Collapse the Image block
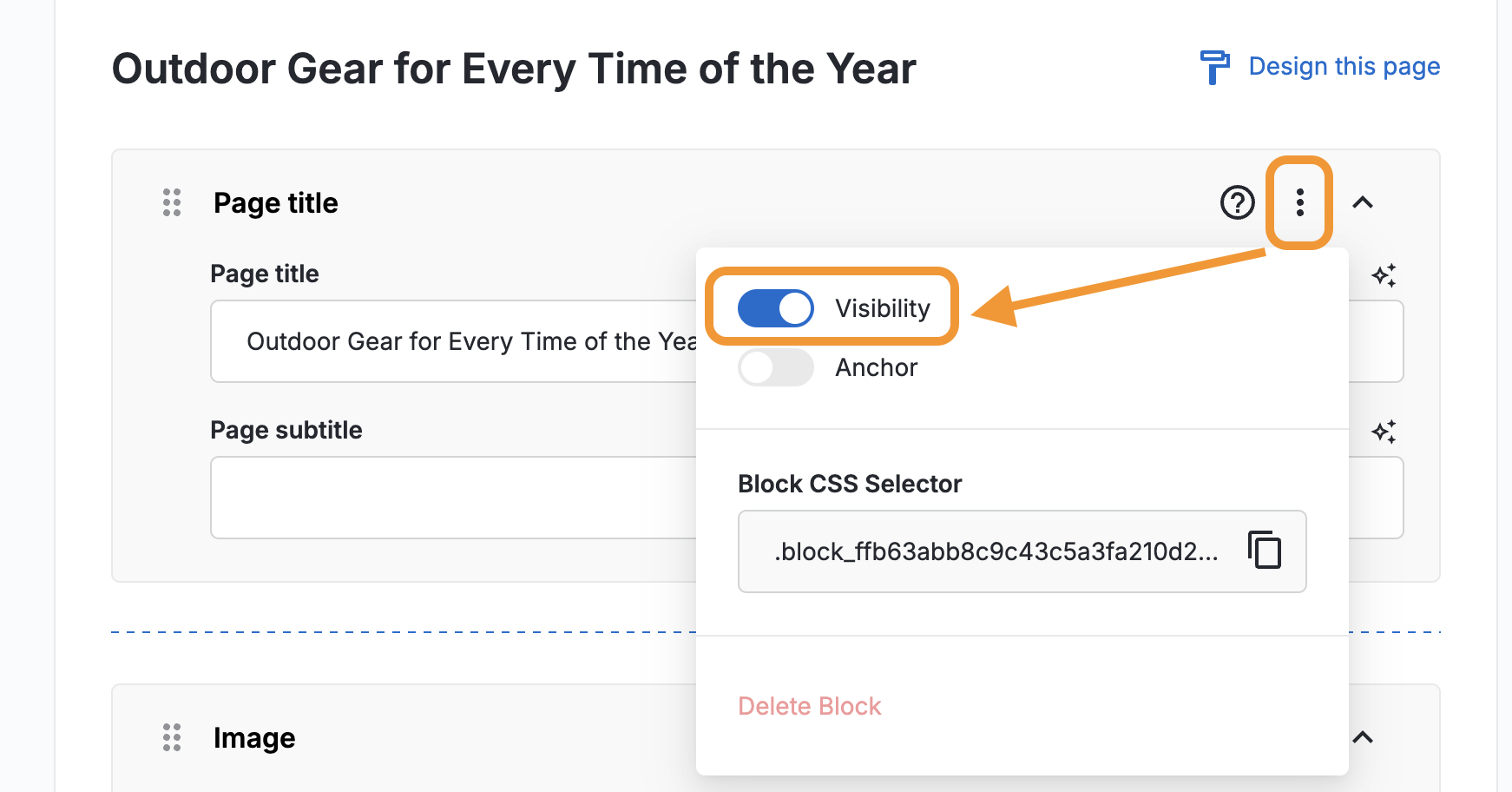Screen dimensions: 1512x792 coord(1363,737)
